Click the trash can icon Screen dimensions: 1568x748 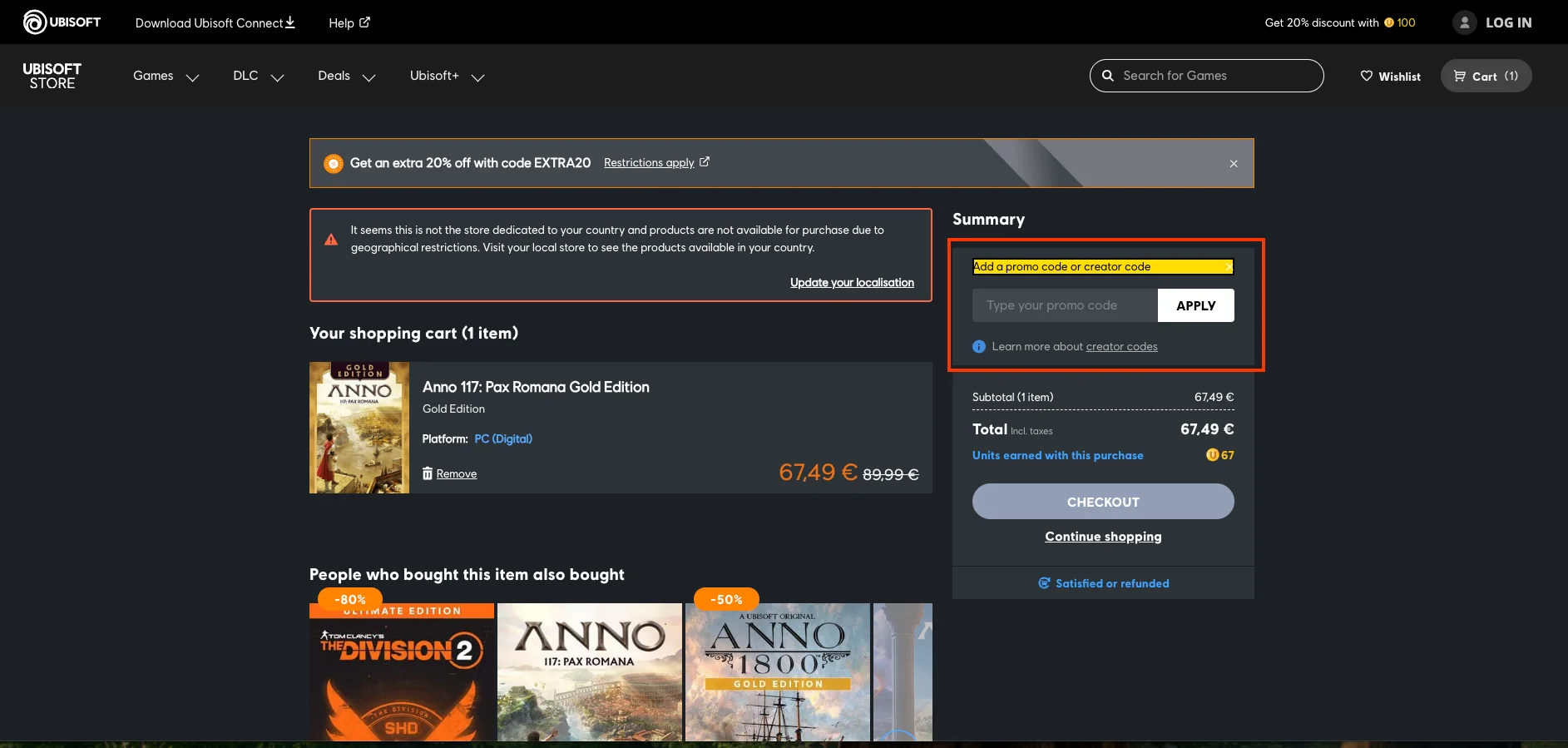(428, 473)
